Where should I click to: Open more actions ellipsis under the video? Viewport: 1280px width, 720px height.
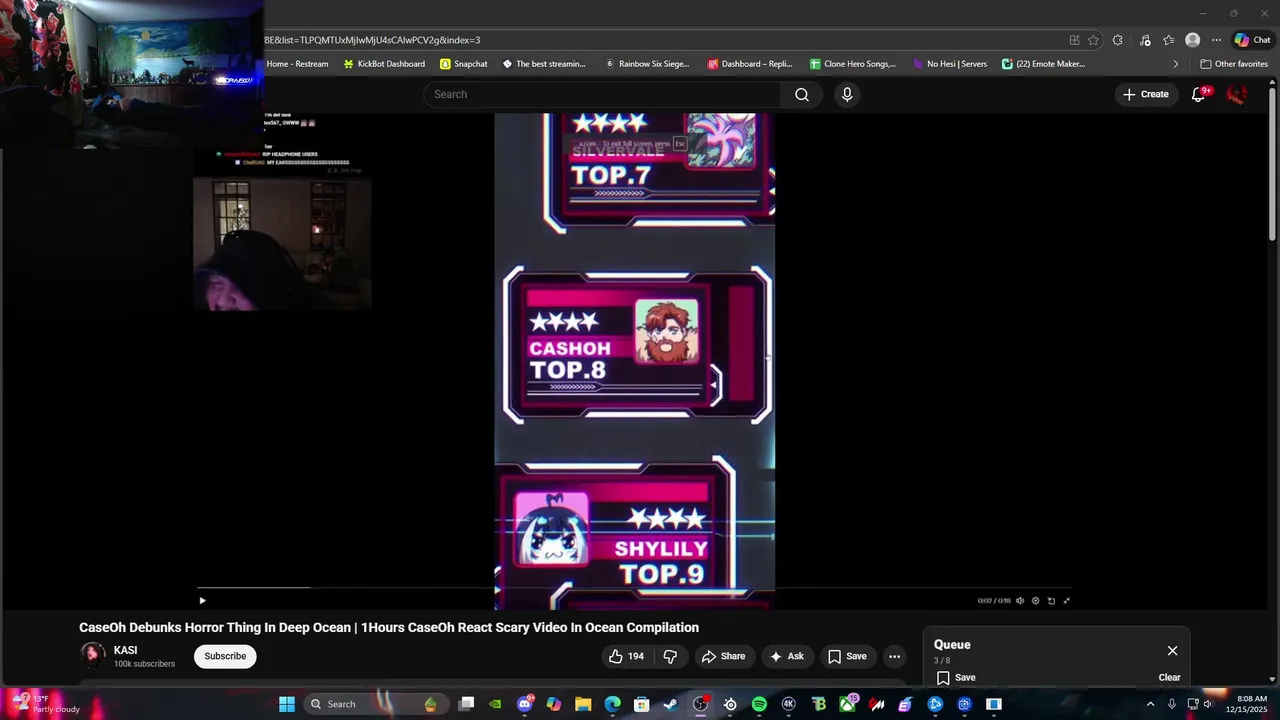[x=894, y=656]
